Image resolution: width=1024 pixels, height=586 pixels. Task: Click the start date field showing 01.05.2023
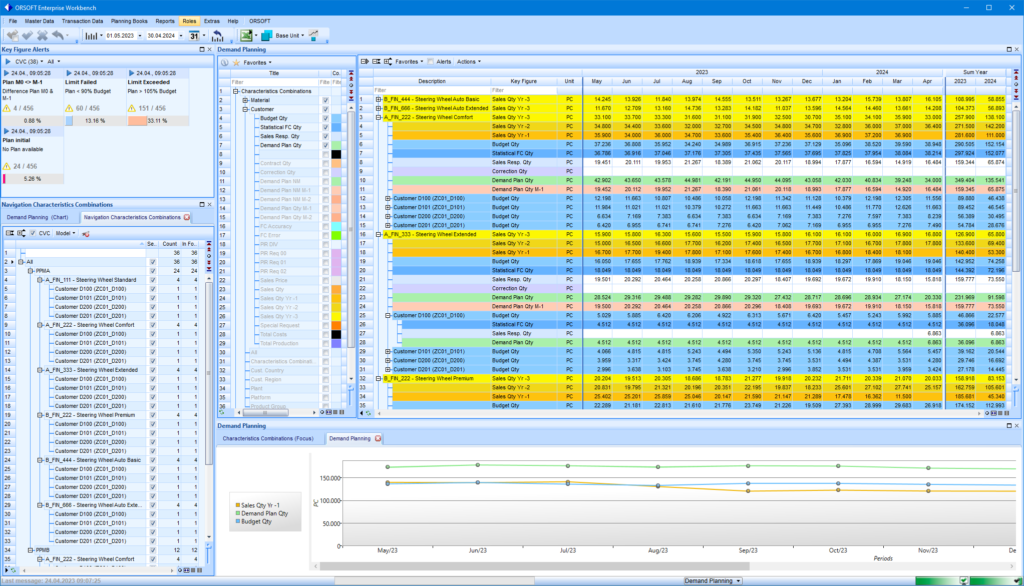(x=120, y=35)
